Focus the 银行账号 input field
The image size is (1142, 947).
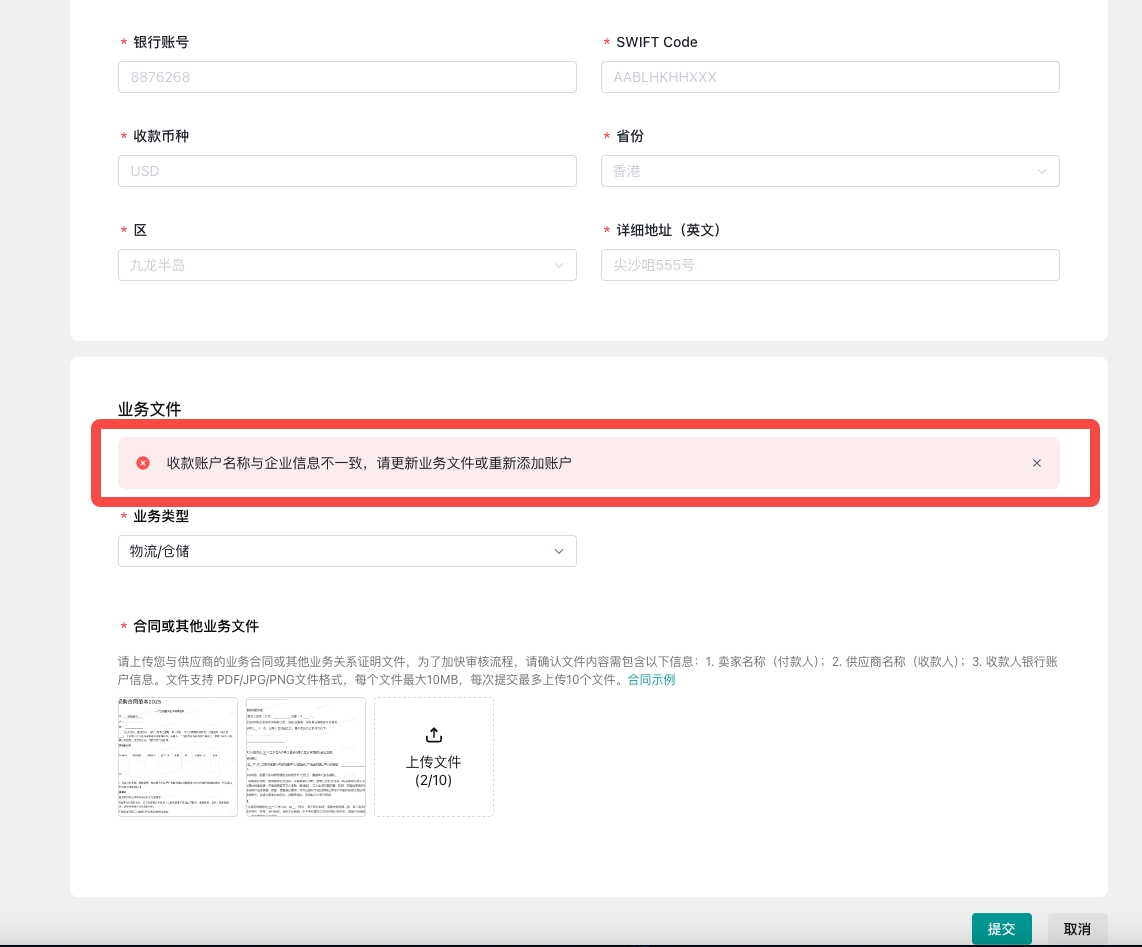tap(346, 77)
